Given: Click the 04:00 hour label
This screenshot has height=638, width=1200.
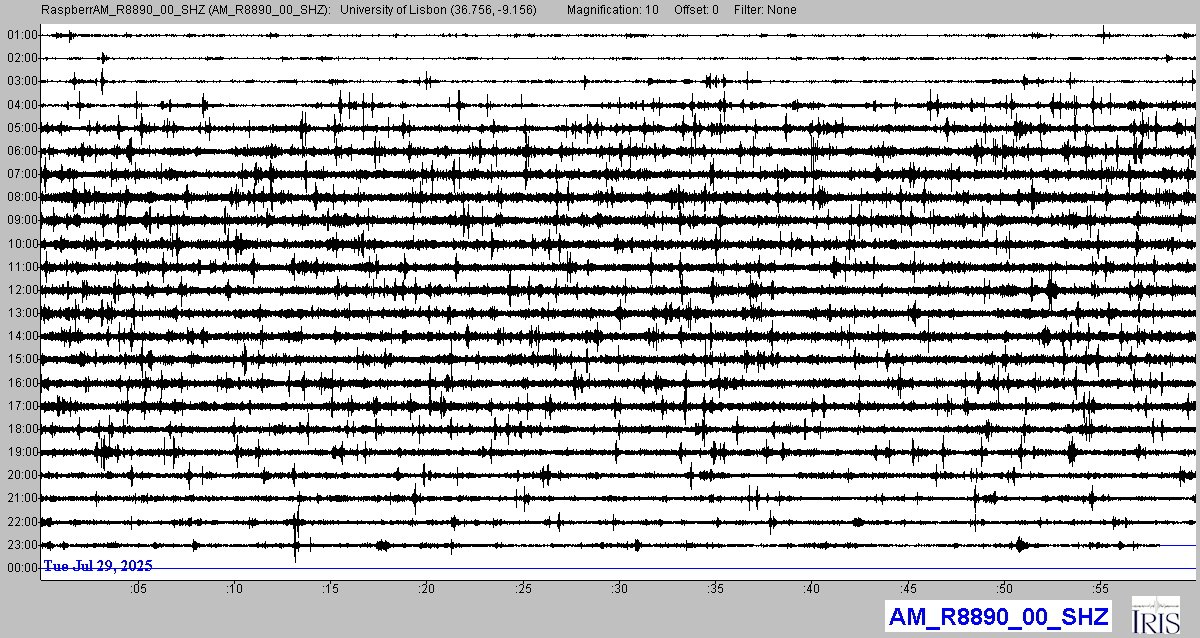Looking at the screenshot, I should pos(21,105).
